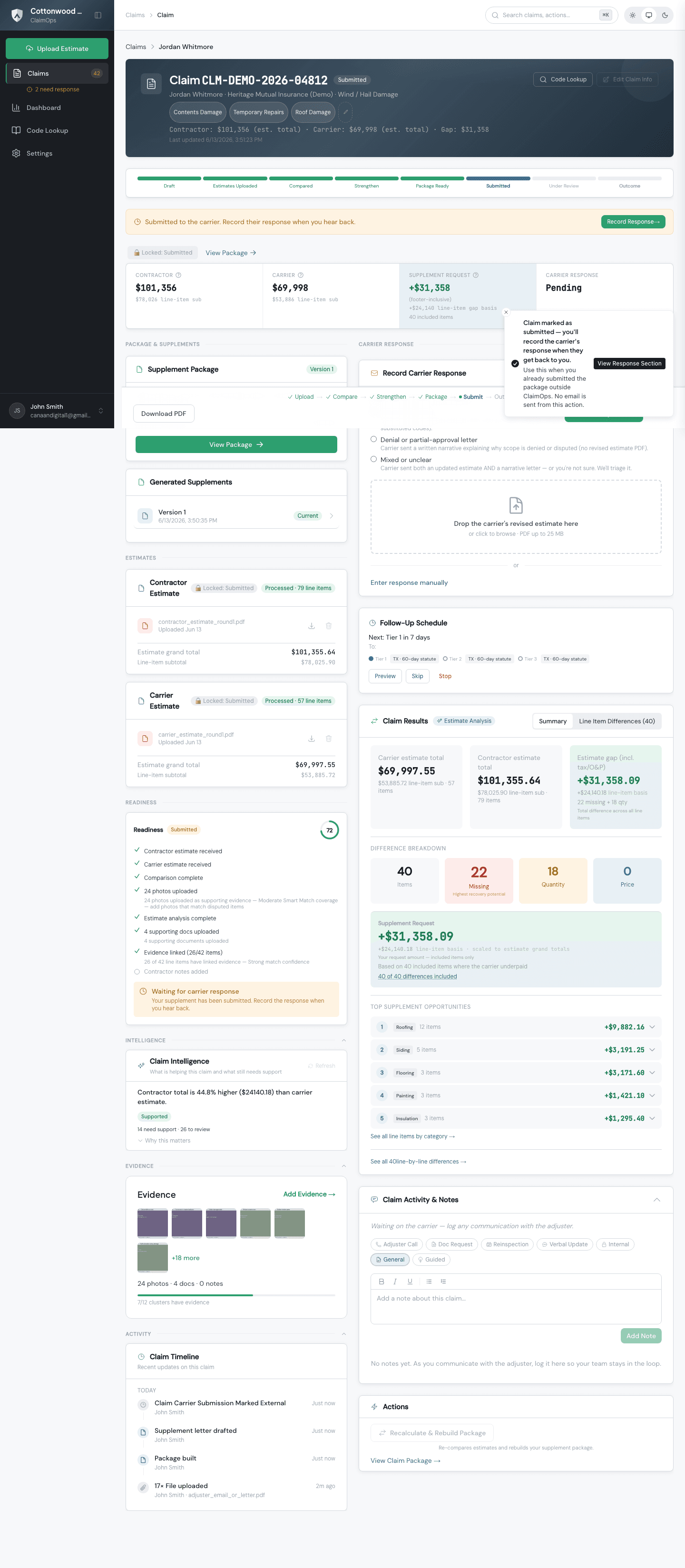Screen dimensions: 685x1568
Task: Collapse the Claim Activity & Notes panel
Action: click(x=656, y=1200)
